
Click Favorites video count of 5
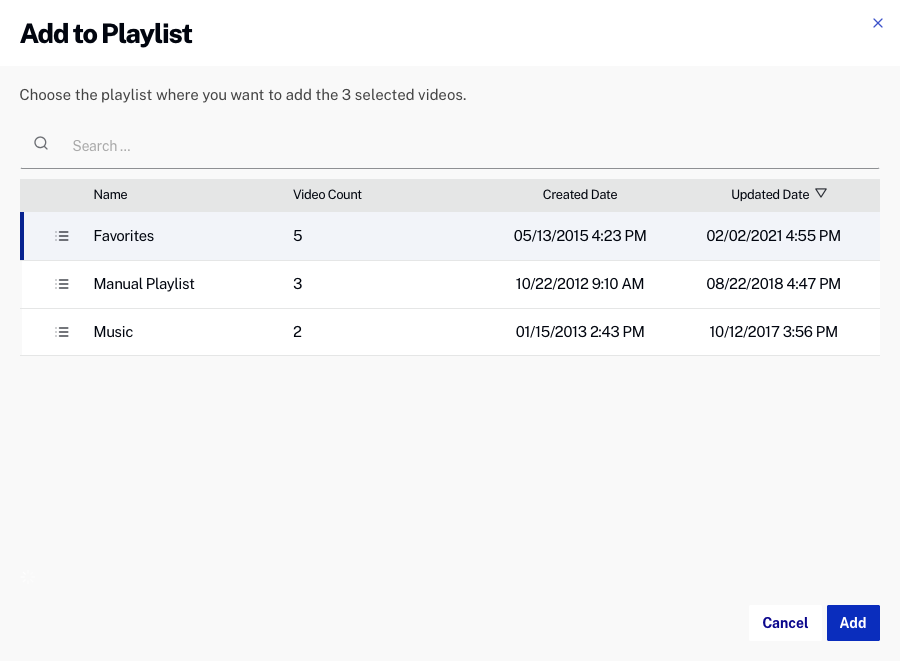pyautogui.click(x=298, y=236)
